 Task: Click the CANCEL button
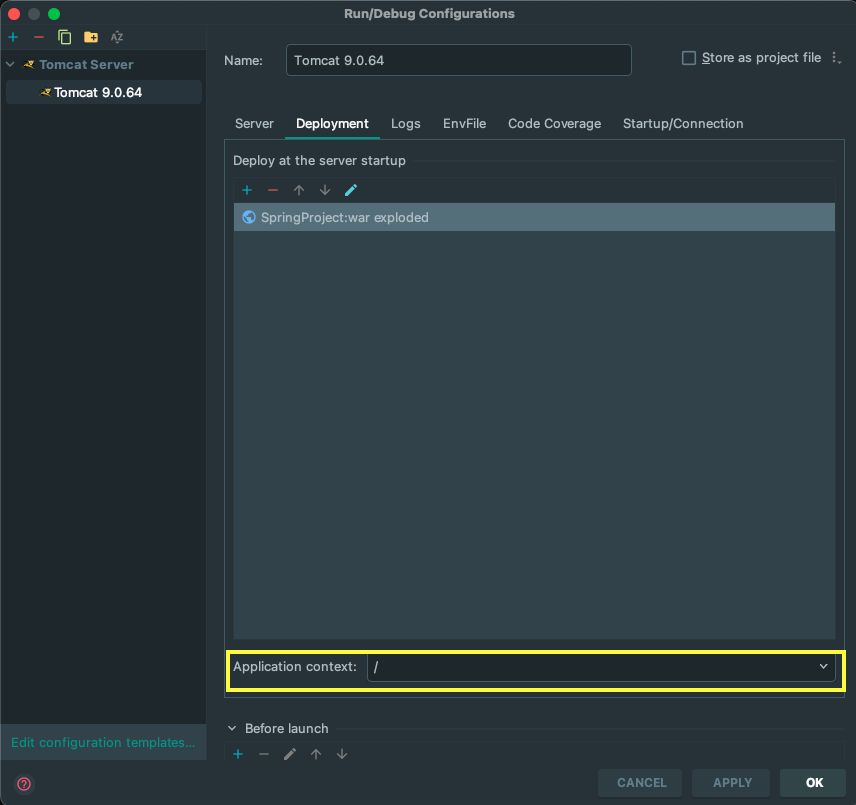point(641,783)
